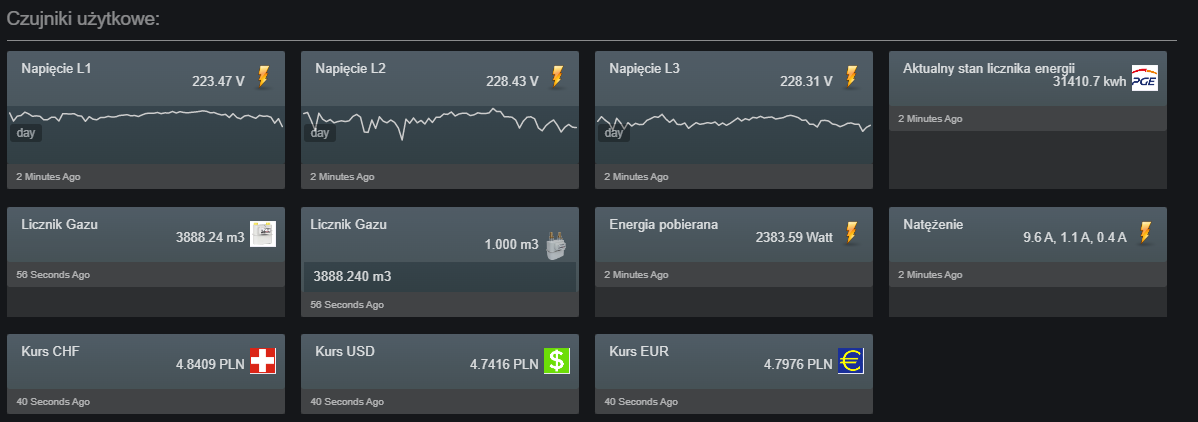Click the lightning icon on Napięcie L3
Screen dimensions: 1198x422
click(x=850, y=77)
